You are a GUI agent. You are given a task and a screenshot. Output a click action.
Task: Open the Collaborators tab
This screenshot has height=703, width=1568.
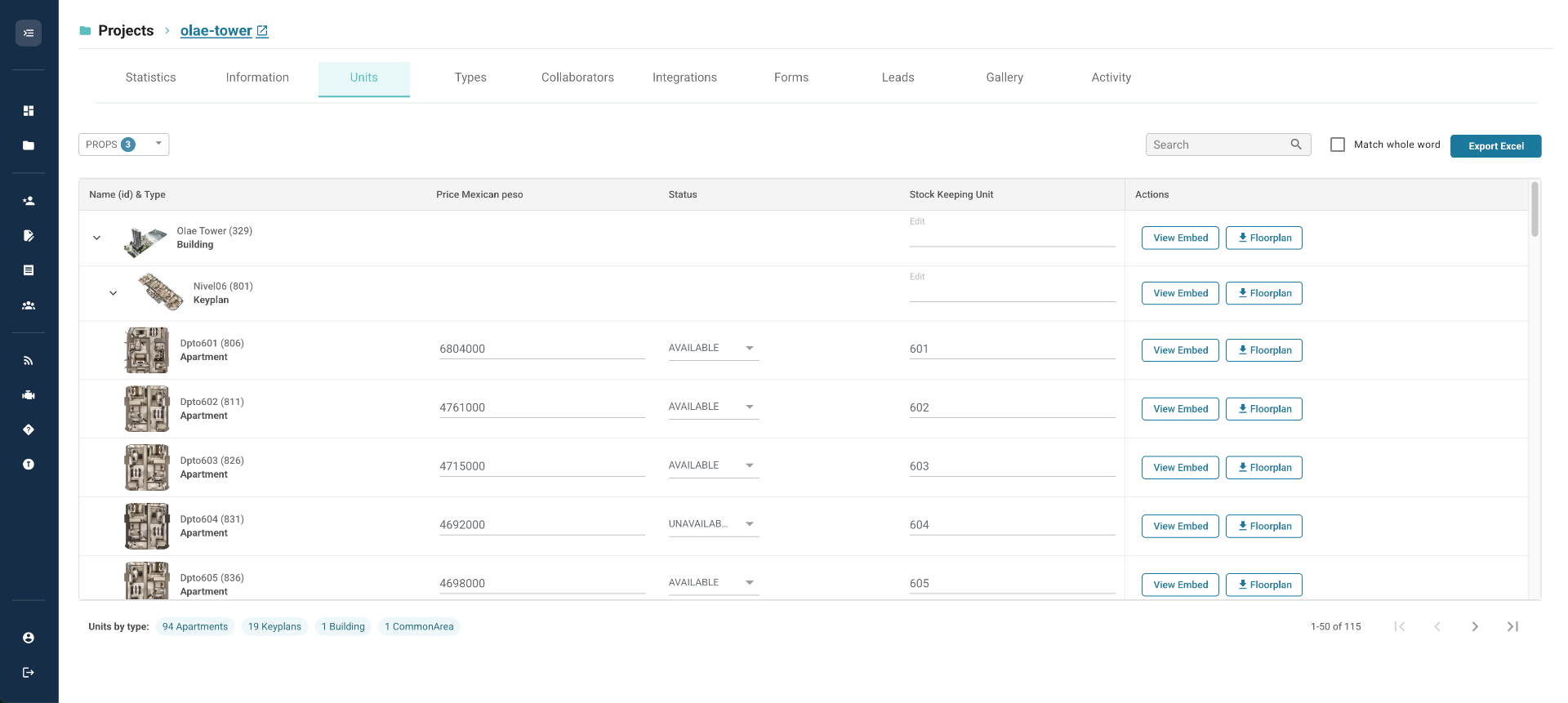[577, 78]
